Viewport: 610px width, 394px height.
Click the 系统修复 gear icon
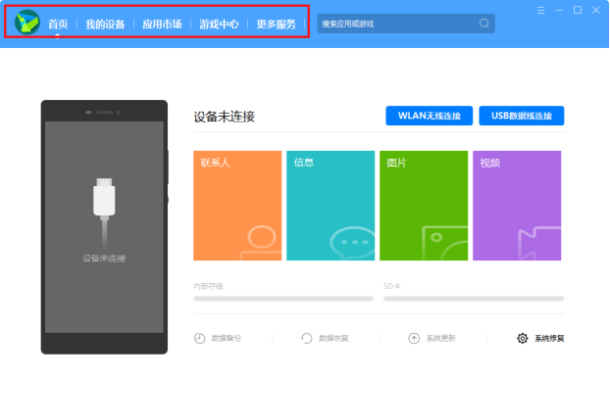(522, 338)
